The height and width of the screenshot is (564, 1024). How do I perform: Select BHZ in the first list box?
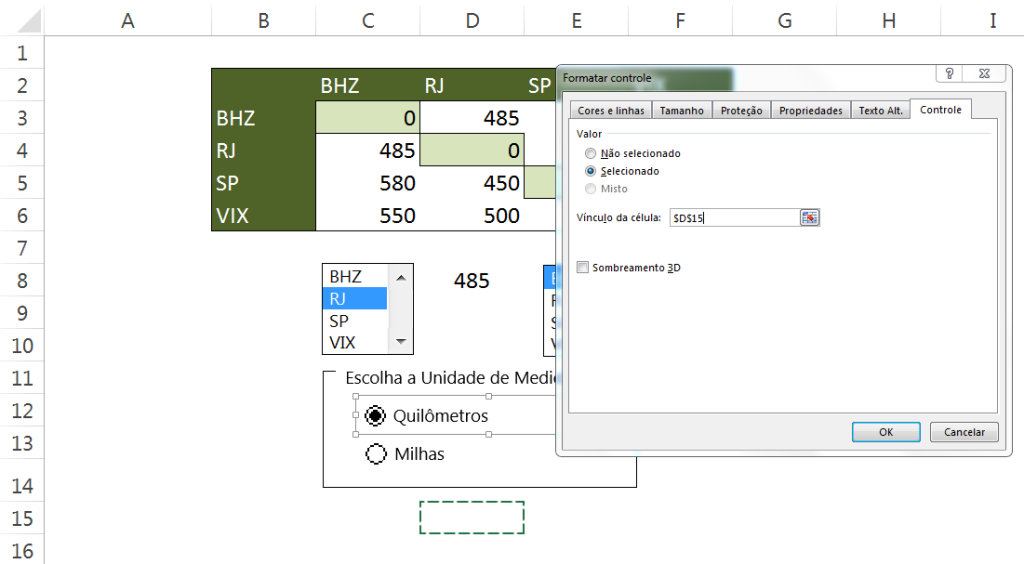pyautogui.click(x=355, y=277)
